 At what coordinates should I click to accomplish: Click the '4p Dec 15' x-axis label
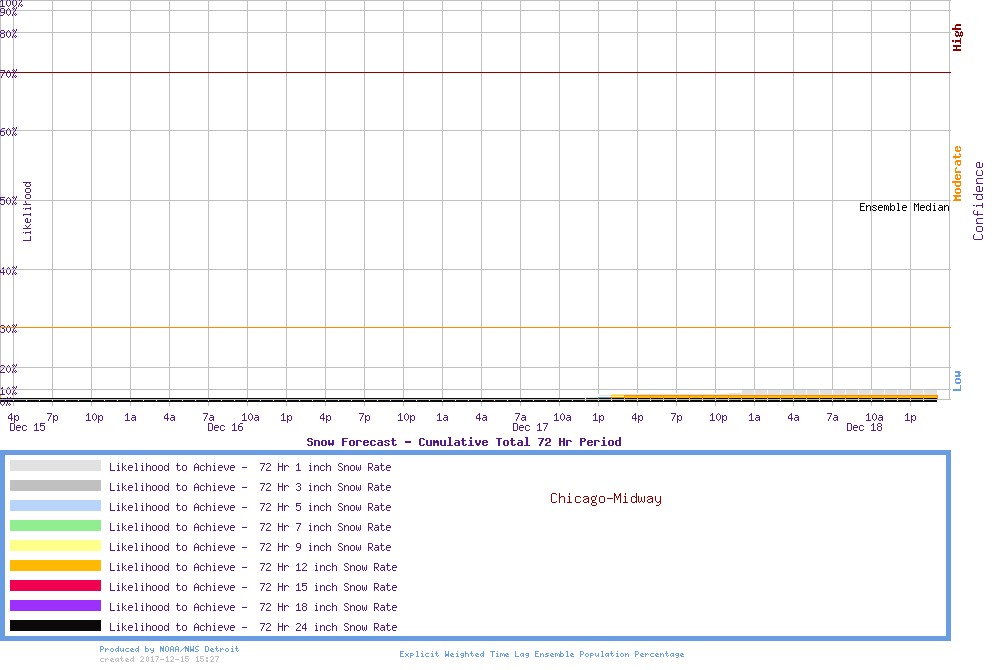point(27,422)
